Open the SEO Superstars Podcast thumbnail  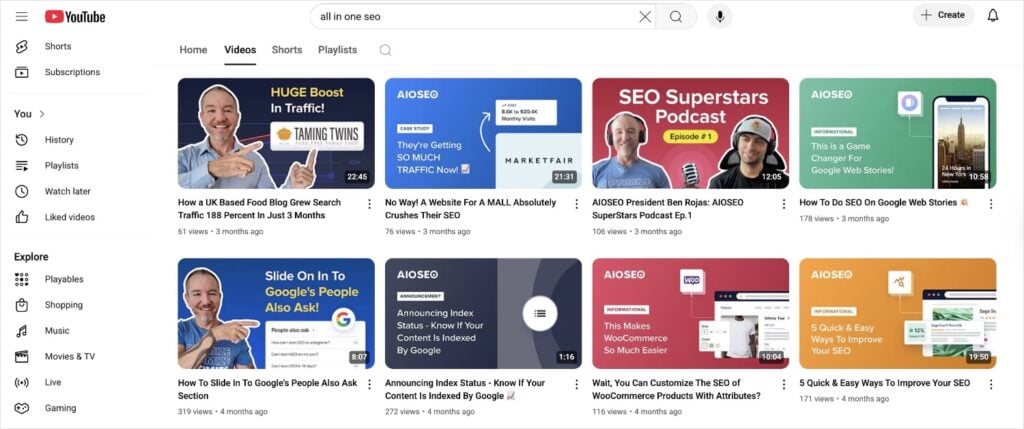pos(690,133)
